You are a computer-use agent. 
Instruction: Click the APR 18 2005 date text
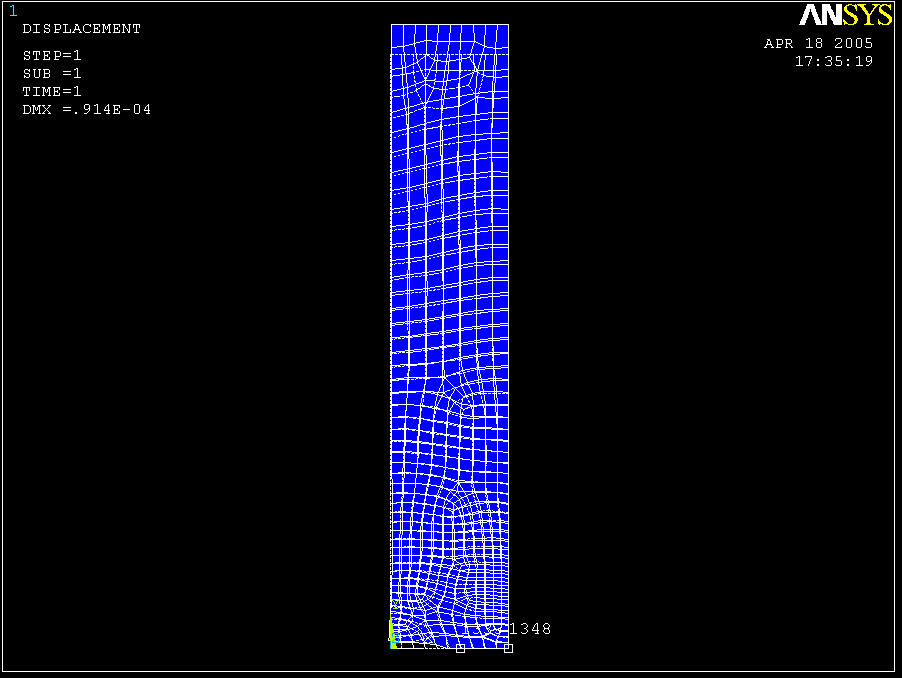tap(818, 44)
